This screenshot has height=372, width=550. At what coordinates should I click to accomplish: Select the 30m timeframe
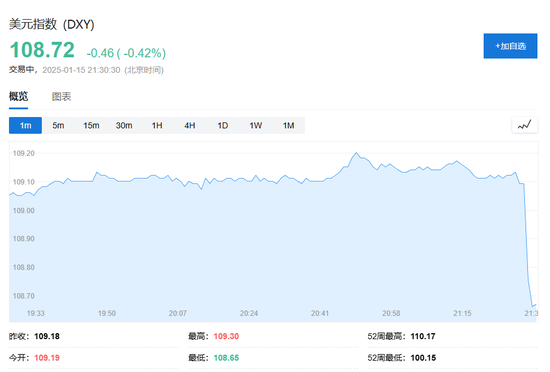(124, 125)
